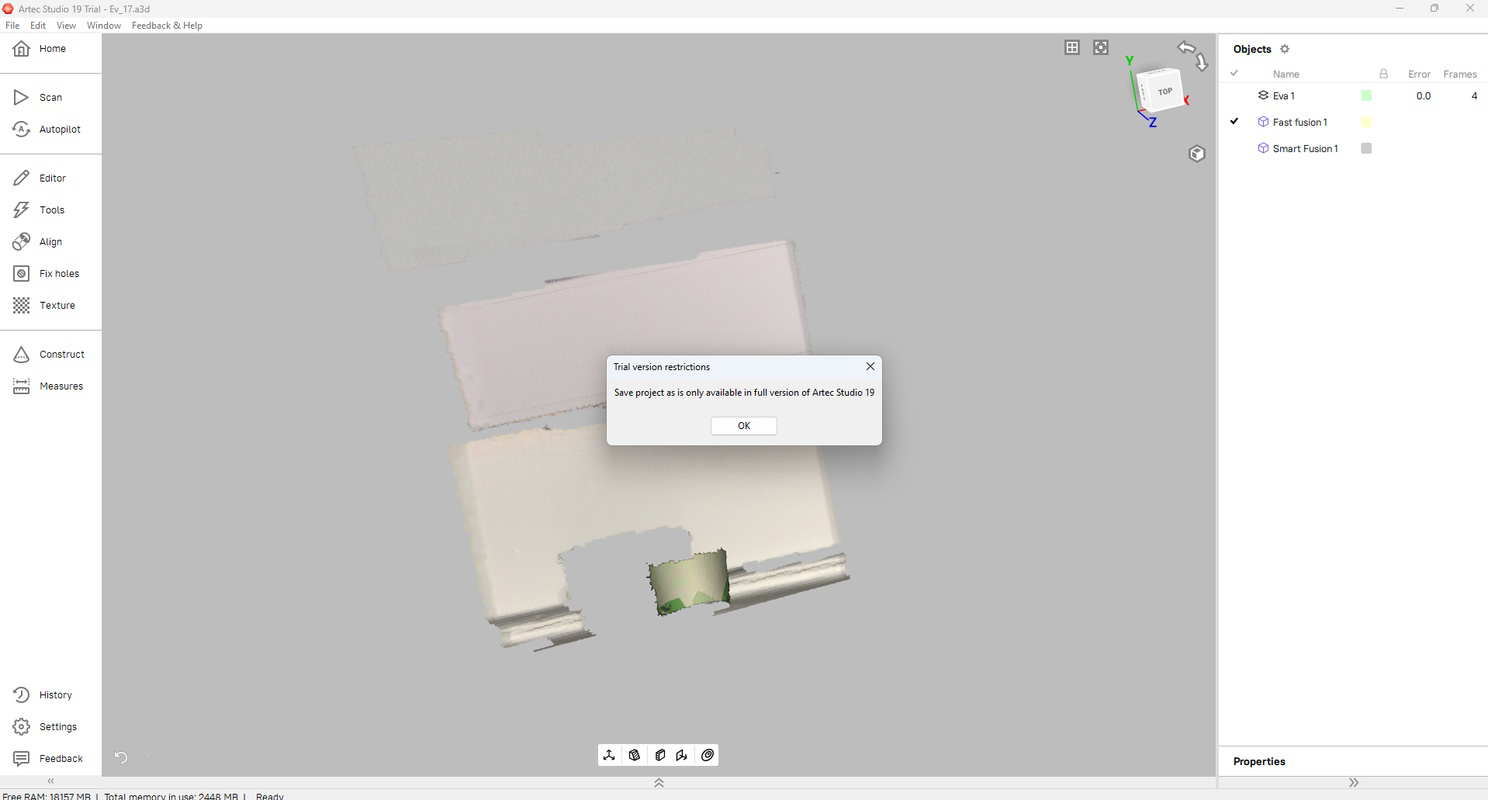Open the Window menu

click(103, 25)
